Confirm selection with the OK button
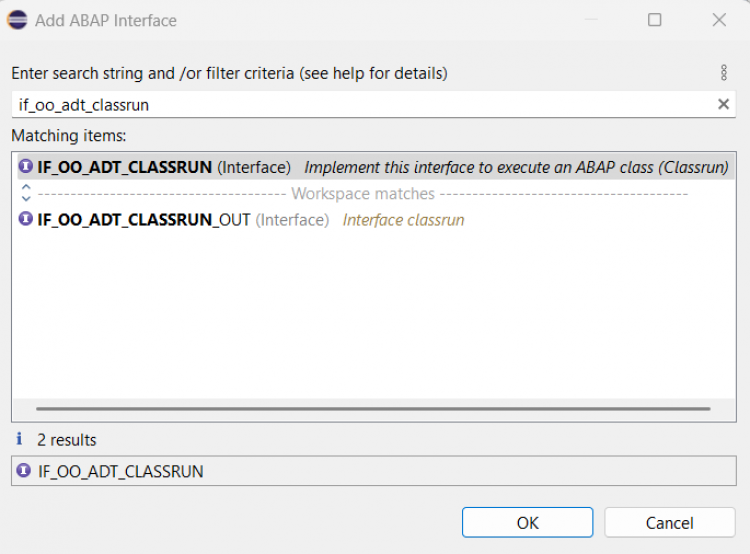This screenshot has height=554, width=750. point(527,522)
